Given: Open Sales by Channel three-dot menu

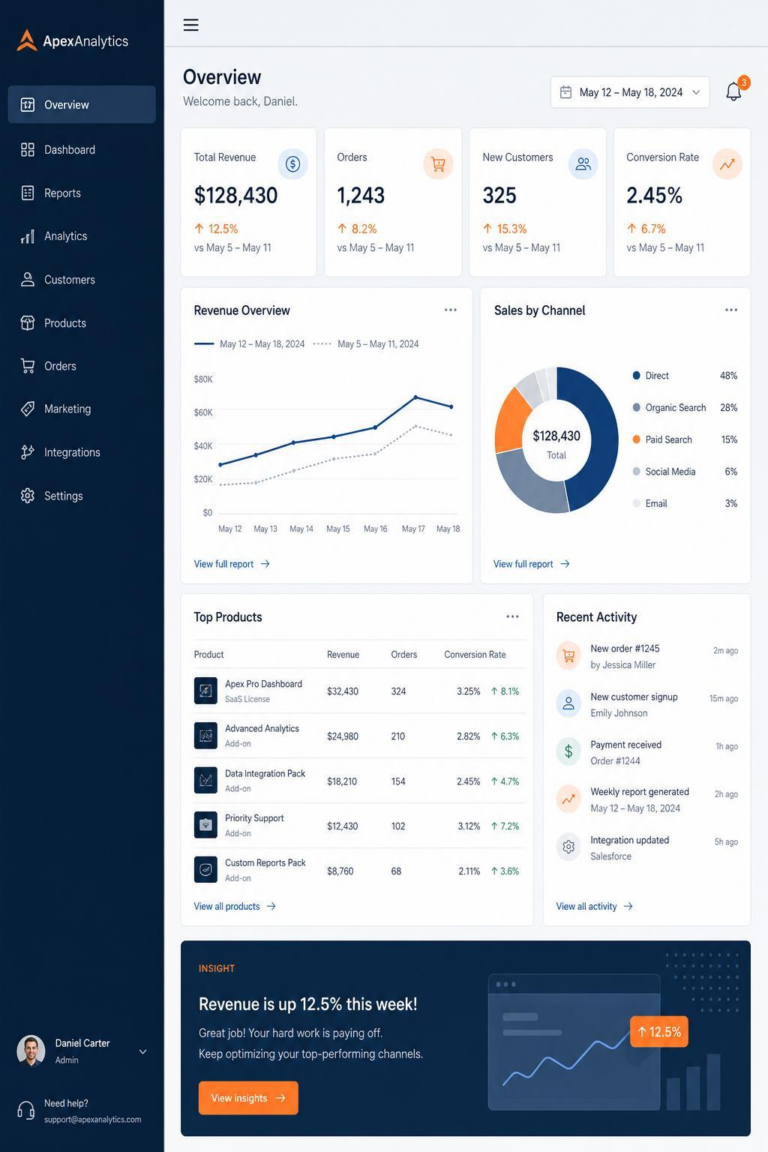Looking at the screenshot, I should (731, 310).
